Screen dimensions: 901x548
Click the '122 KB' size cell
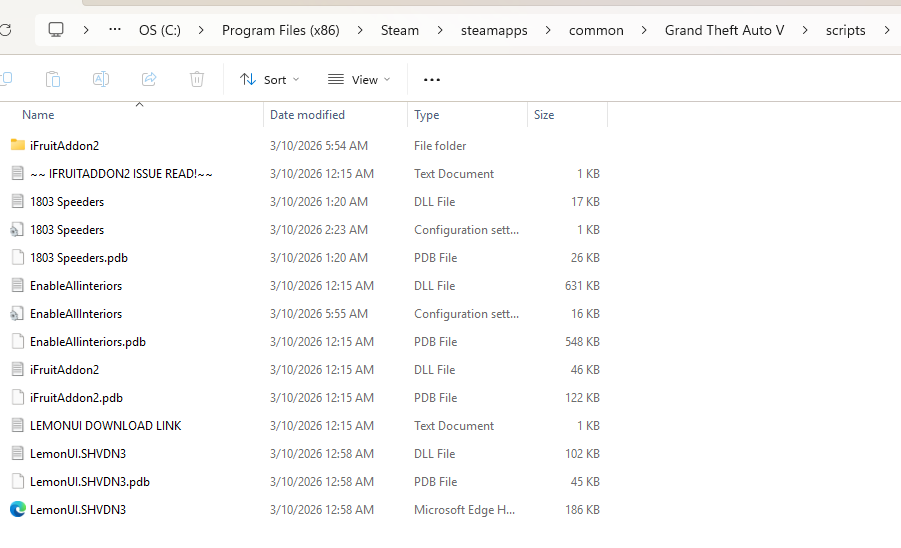(x=582, y=398)
